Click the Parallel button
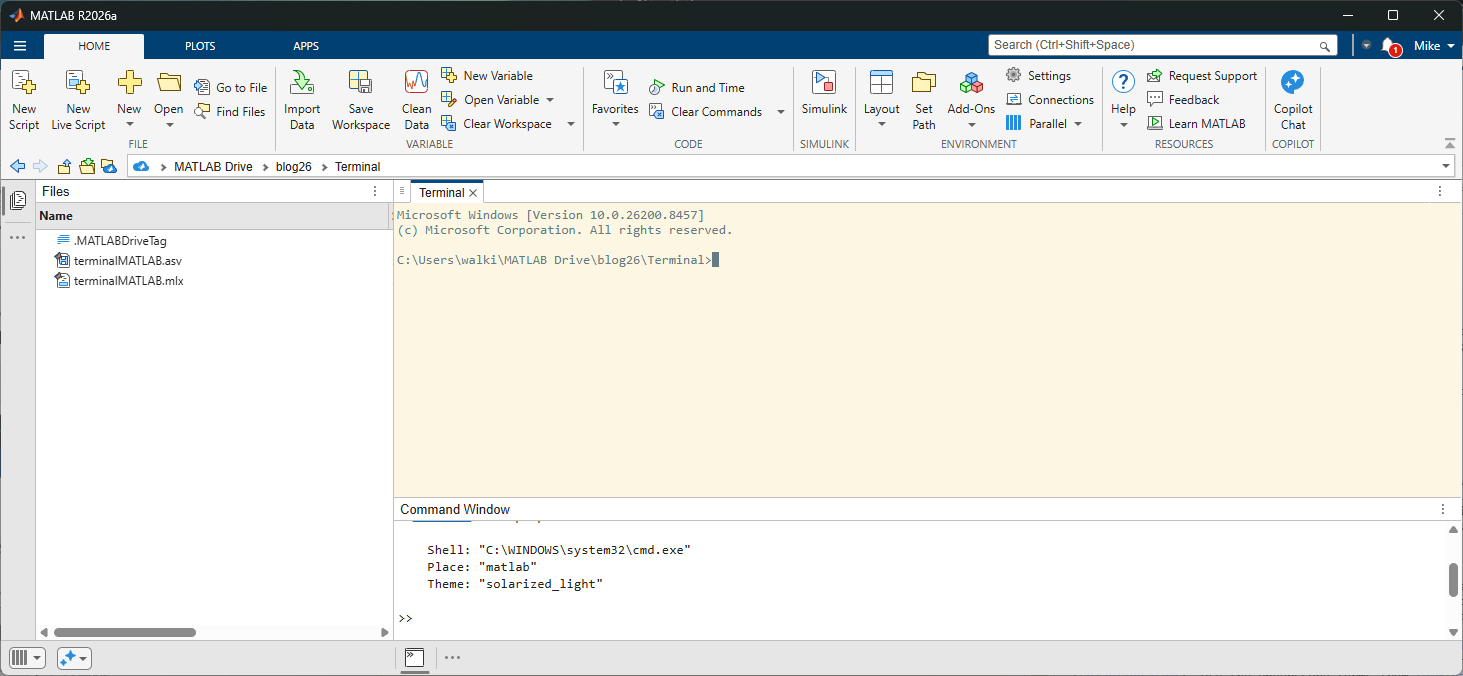Image resolution: width=1463 pixels, height=676 pixels. tap(1036, 124)
